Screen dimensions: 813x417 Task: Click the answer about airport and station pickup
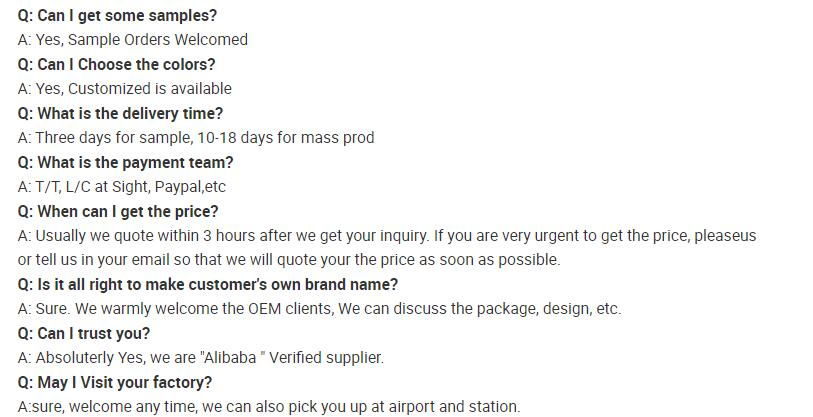(269, 407)
